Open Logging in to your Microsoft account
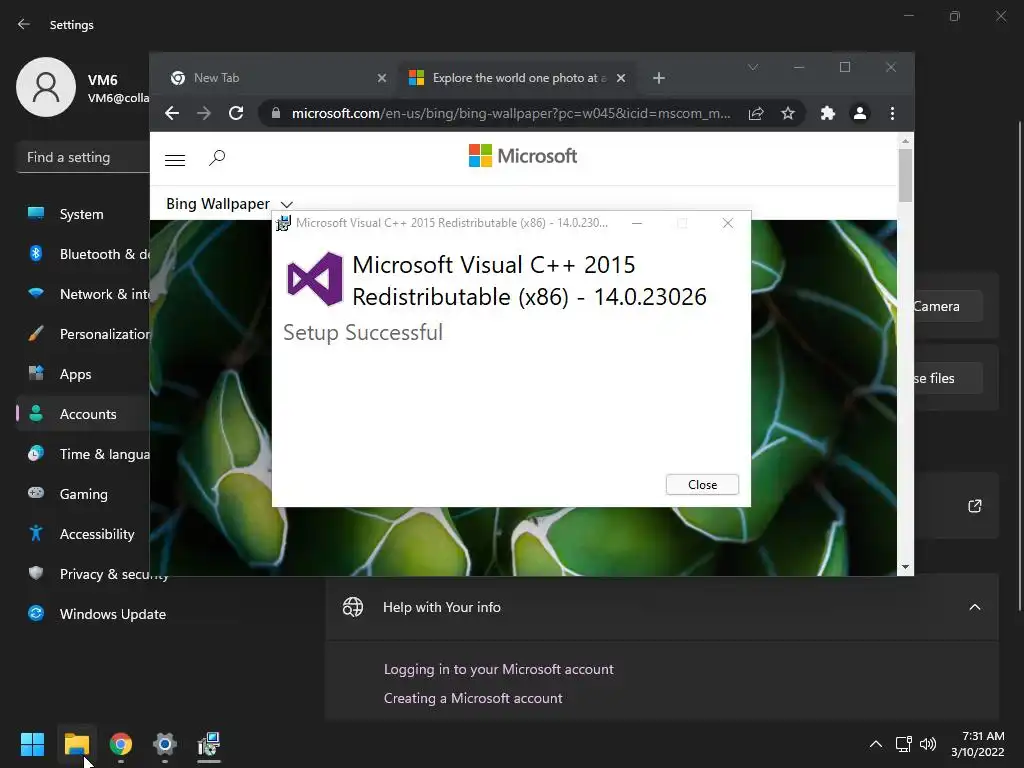 [x=498, y=669]
